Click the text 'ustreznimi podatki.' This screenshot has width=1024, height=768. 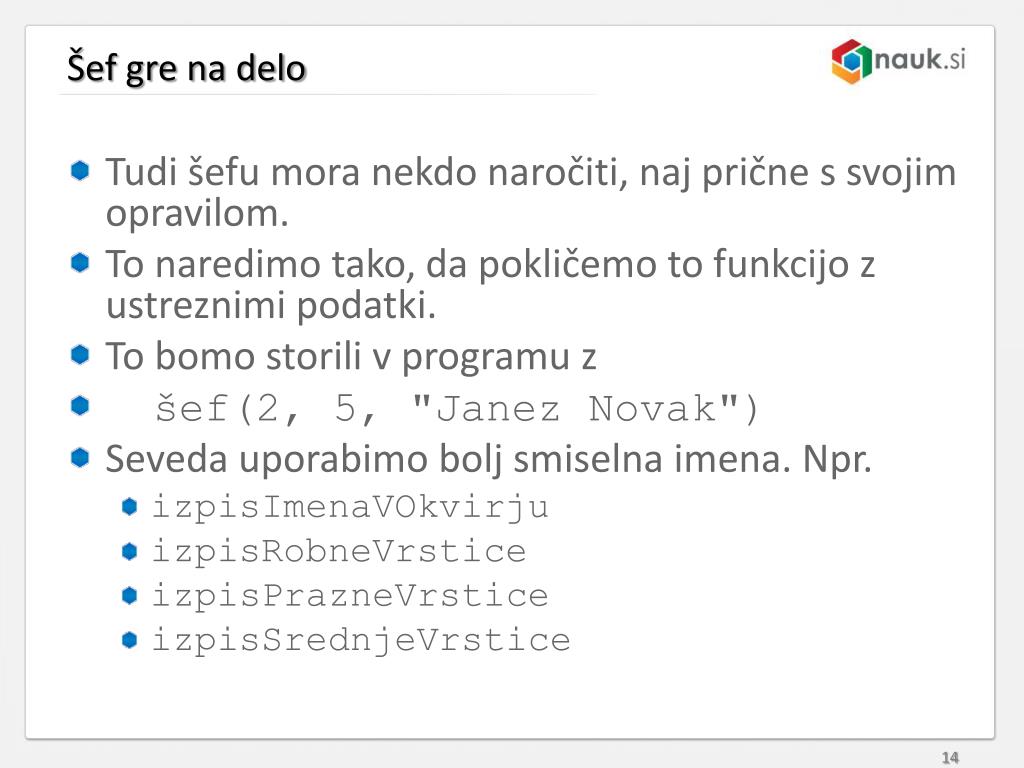tap(270, 306)
